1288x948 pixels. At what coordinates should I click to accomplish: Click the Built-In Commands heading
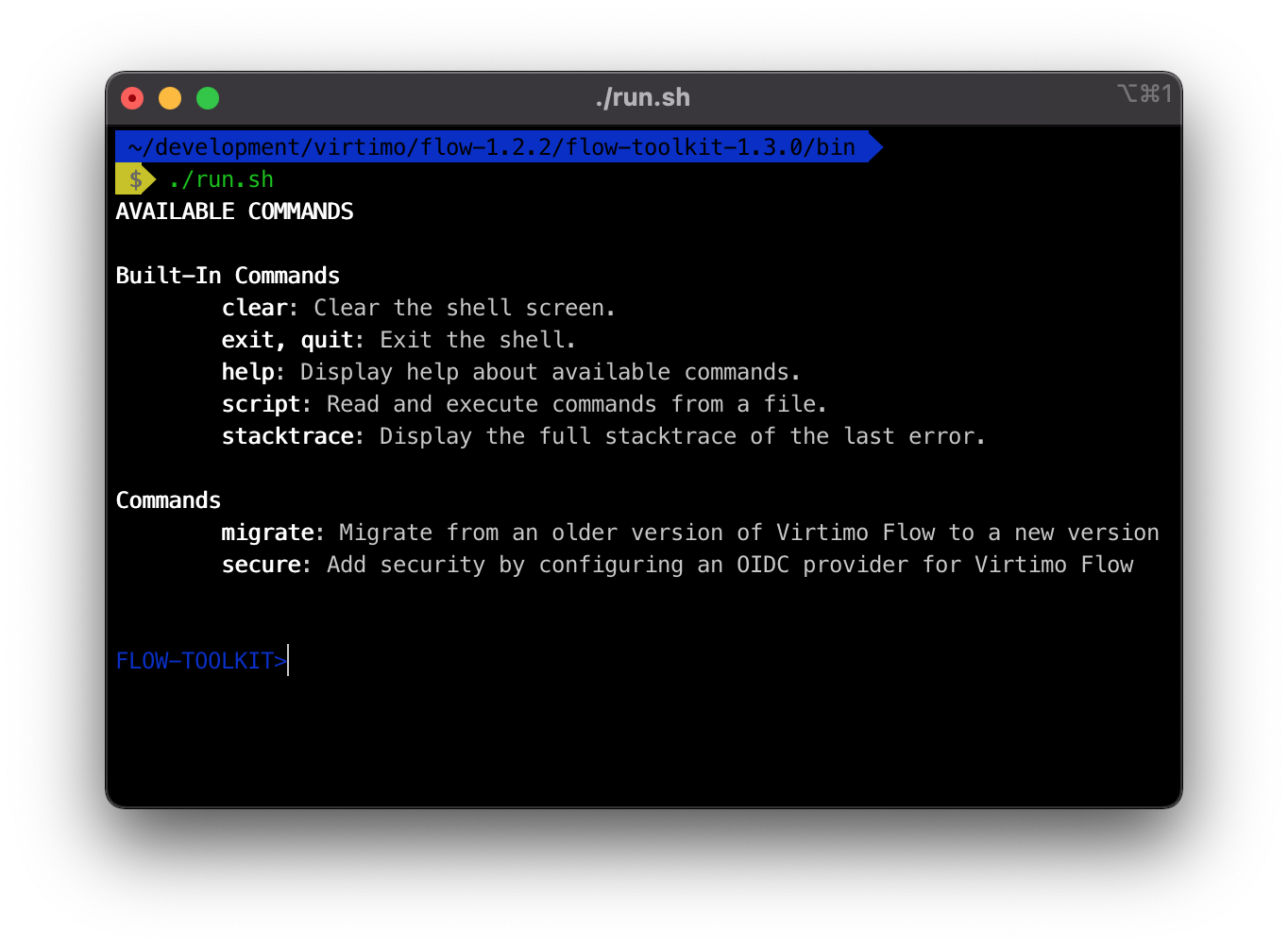coord(228,276)
